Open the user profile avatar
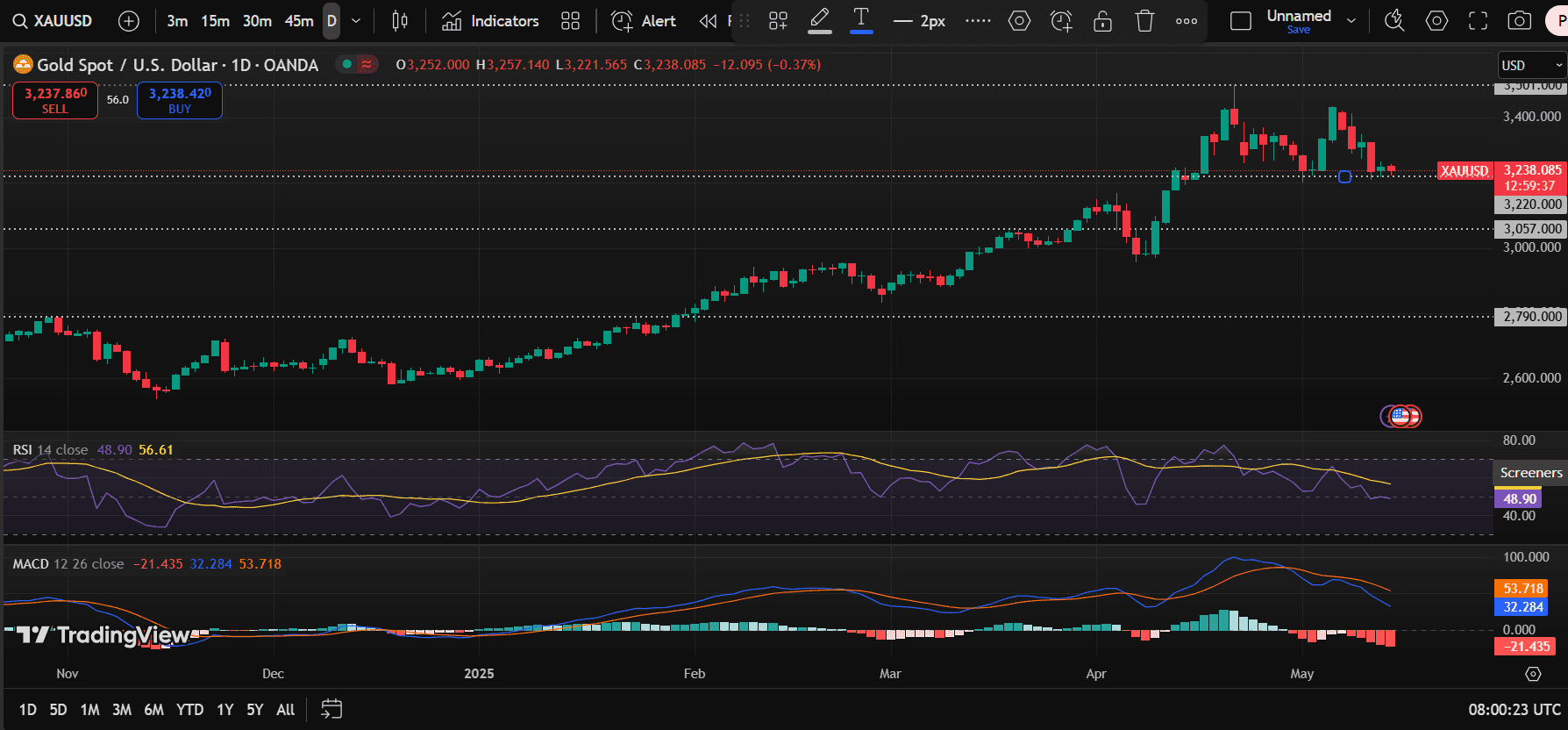 click(1558, 21)
